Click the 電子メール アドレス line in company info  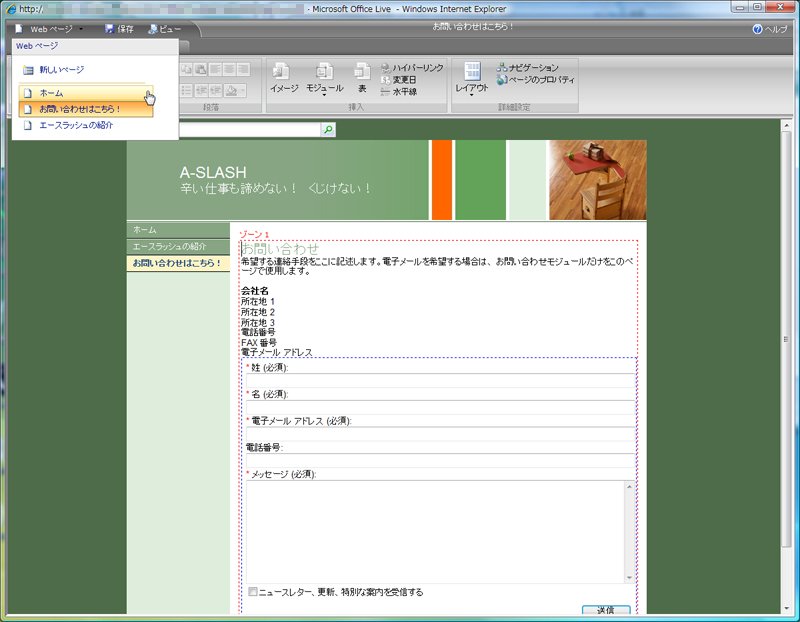277,352
